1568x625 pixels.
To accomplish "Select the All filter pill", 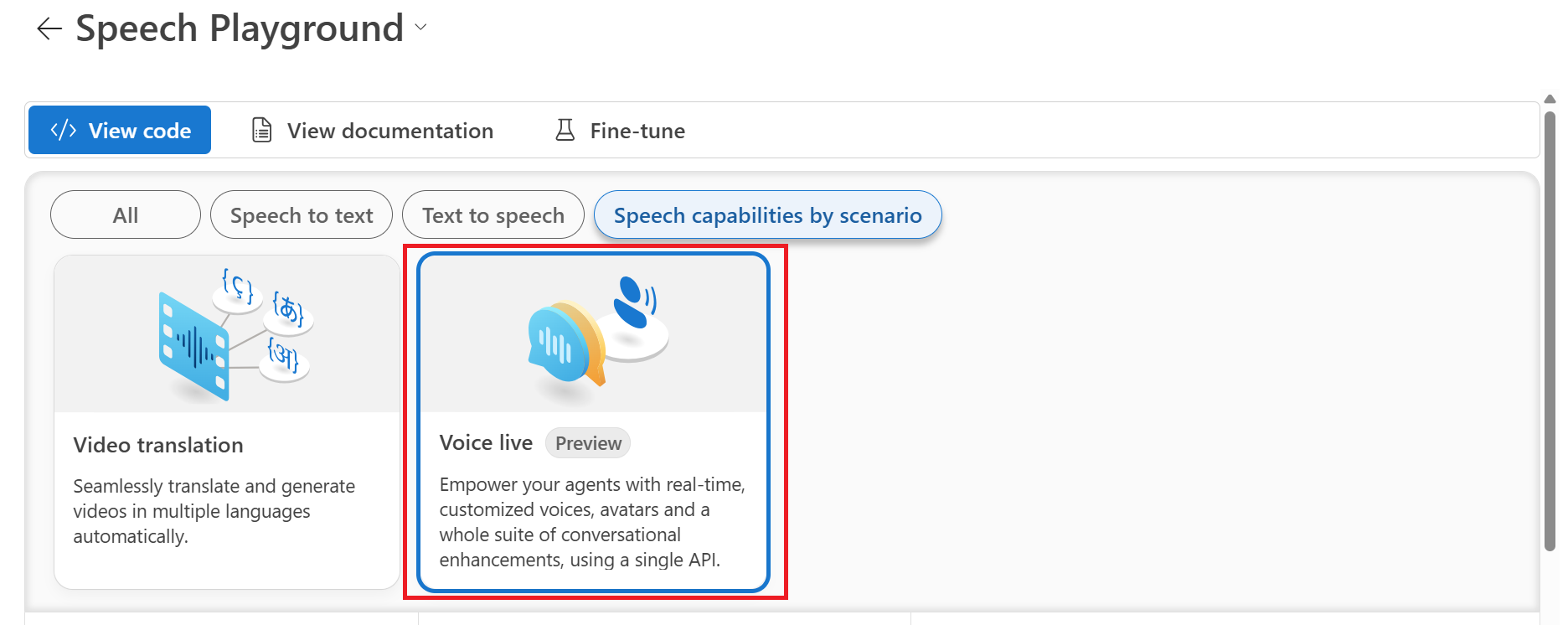I will [x=126, y=215].
